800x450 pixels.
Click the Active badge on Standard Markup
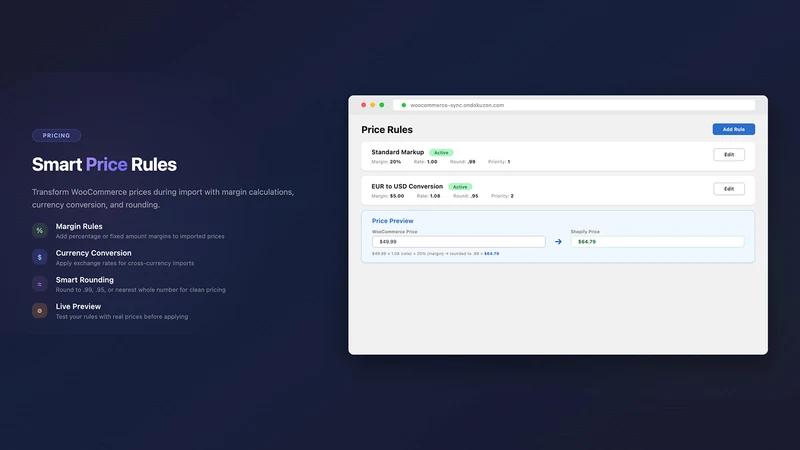[x=441, y=153]
